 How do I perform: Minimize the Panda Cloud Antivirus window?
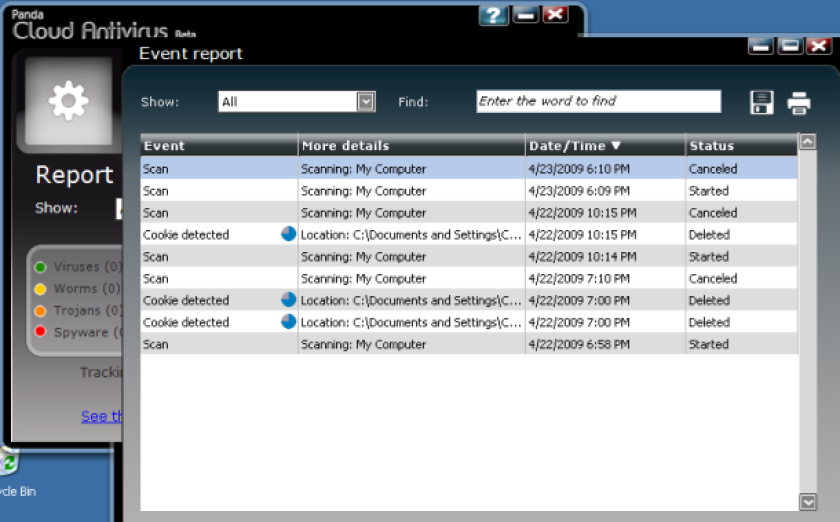(x=526, y=15)
